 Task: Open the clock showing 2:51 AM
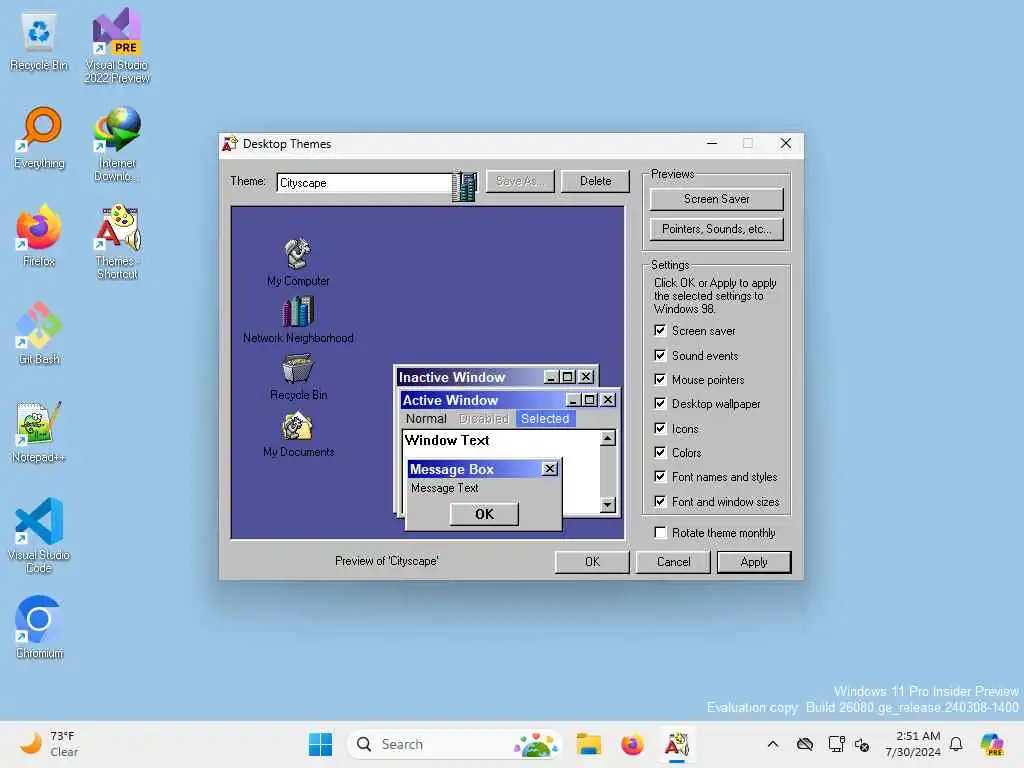[x=912, y=744]
